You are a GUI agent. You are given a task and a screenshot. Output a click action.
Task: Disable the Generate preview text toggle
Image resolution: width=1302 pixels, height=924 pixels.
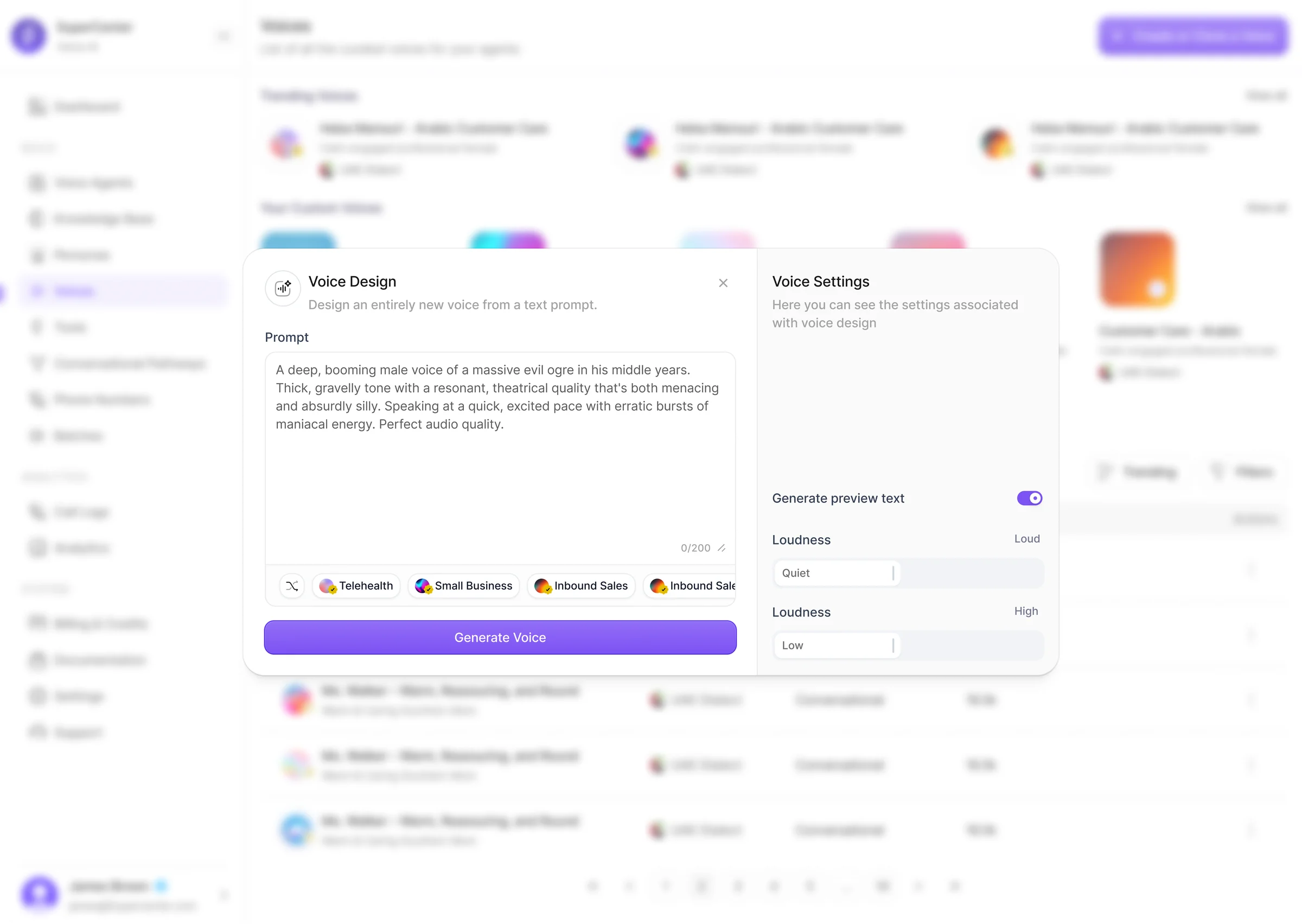(x=1029, y=499)
